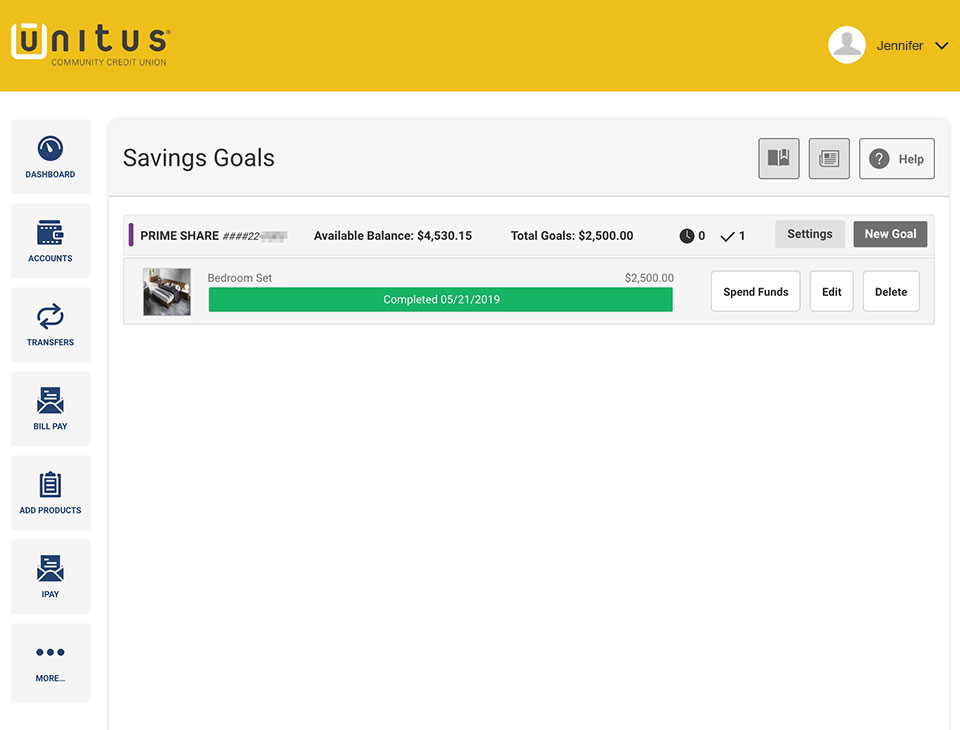This screenshot has height=730, width=960.
Task: Open the Dashboard gauge icon
Action: [50, 149]
